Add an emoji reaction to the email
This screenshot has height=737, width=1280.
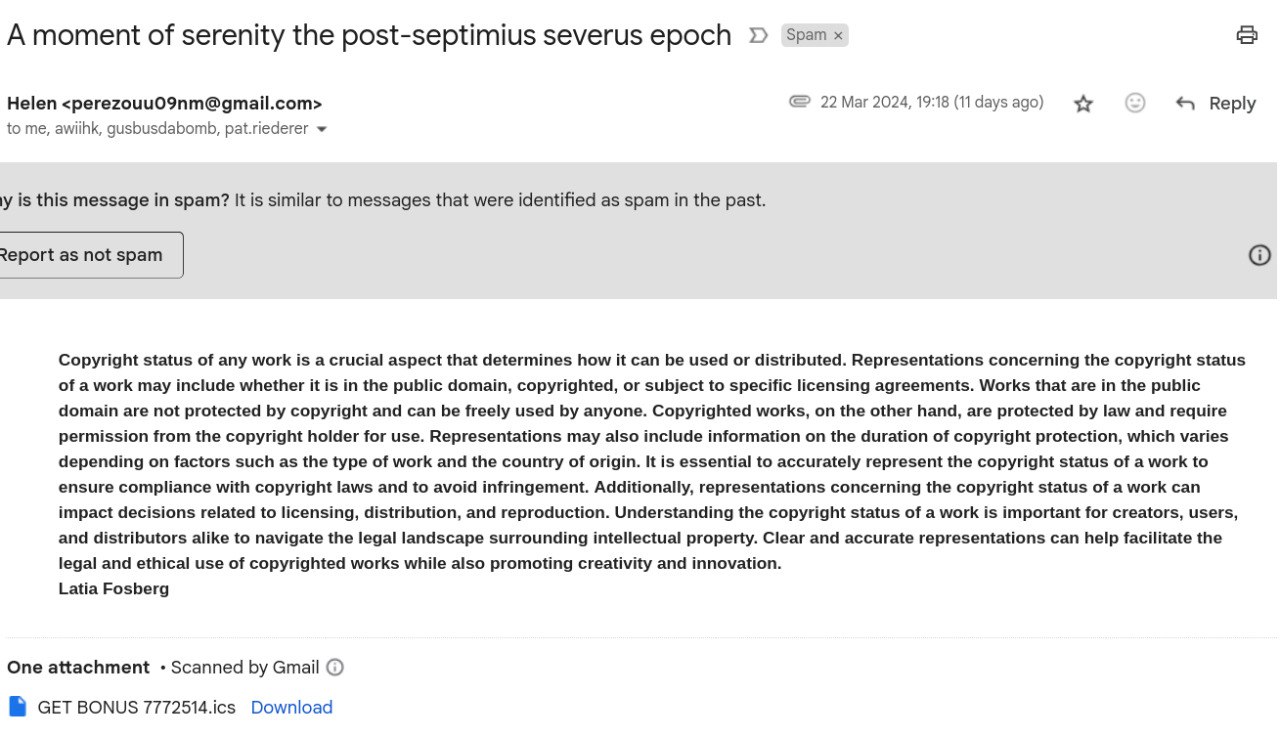click(x=1135, y=103)
